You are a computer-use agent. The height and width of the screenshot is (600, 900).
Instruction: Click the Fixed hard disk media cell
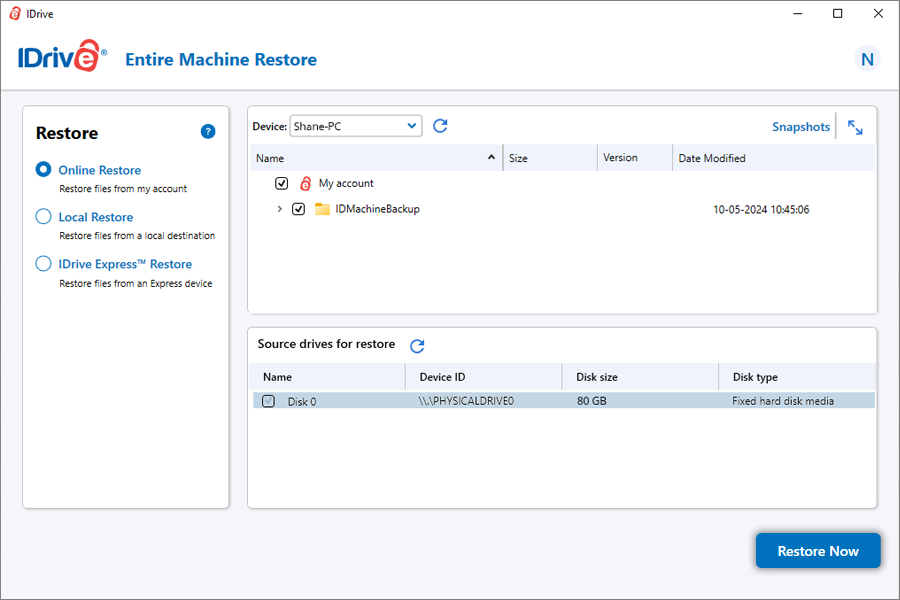coord(783,401)
